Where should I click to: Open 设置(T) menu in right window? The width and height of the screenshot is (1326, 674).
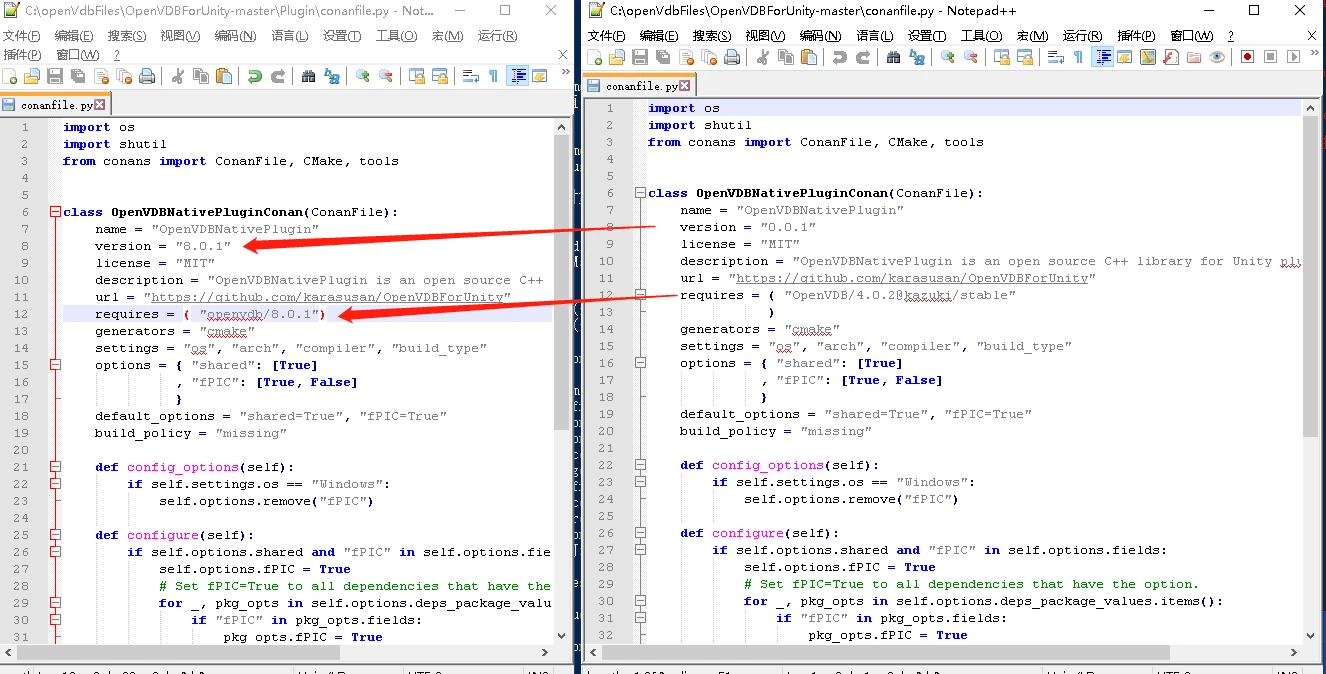pyautogui.click(x=927, y=36)
